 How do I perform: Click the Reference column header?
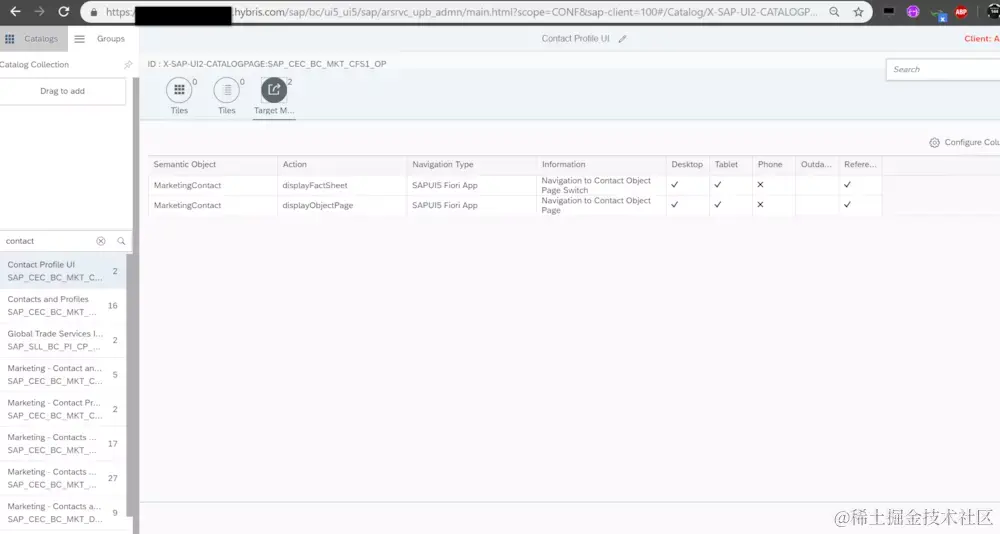[860, 165]
